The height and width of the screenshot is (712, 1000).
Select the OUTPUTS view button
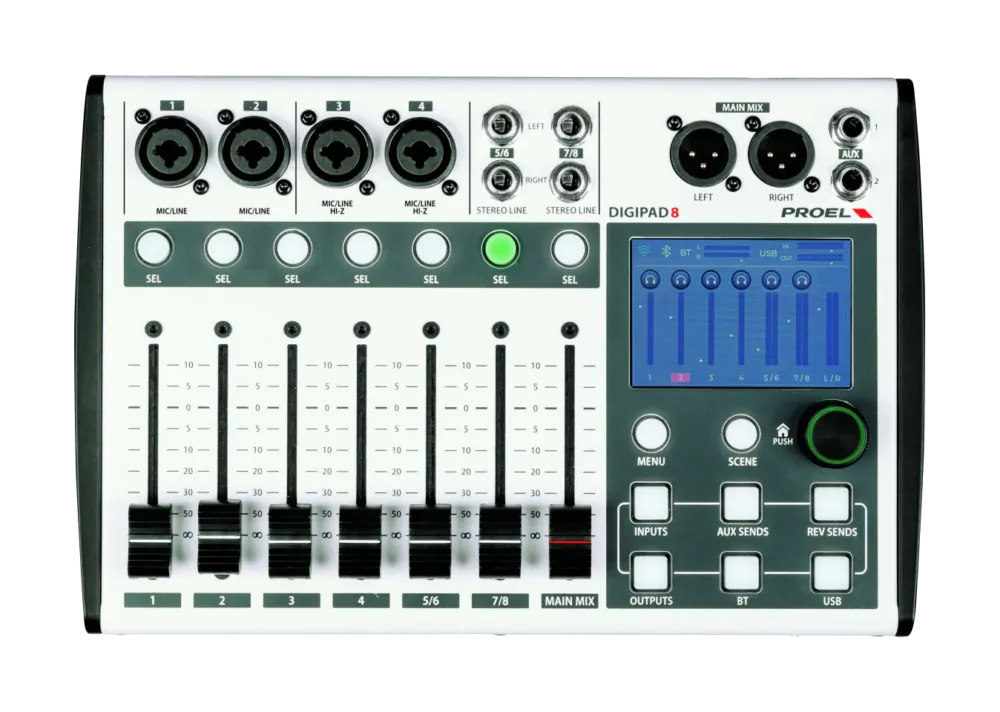651,572
